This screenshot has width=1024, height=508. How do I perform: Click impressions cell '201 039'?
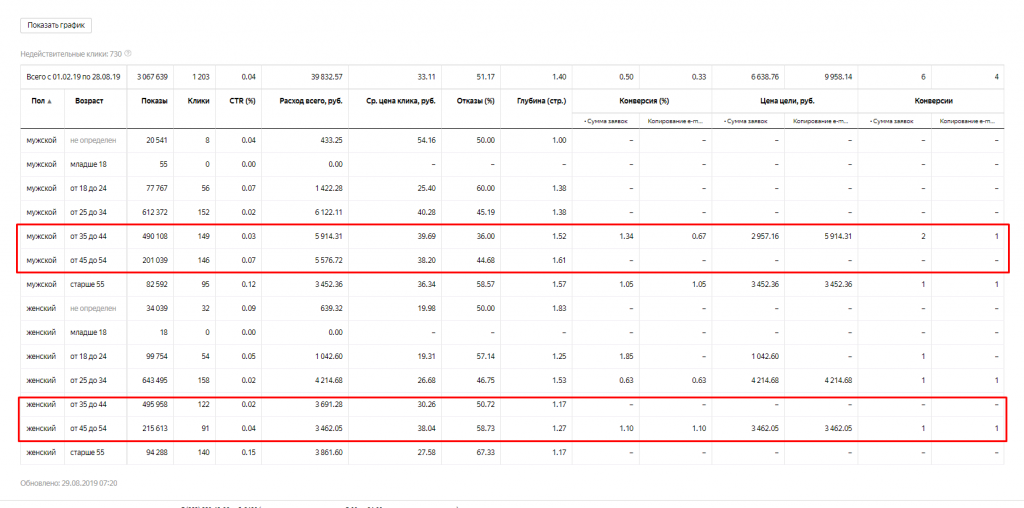(155, 260)
